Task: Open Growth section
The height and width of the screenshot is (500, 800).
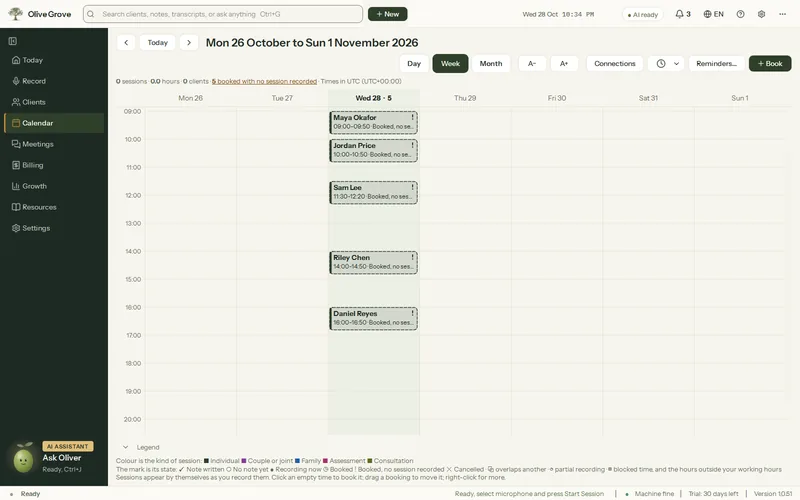Action: [x=54, y=186]
